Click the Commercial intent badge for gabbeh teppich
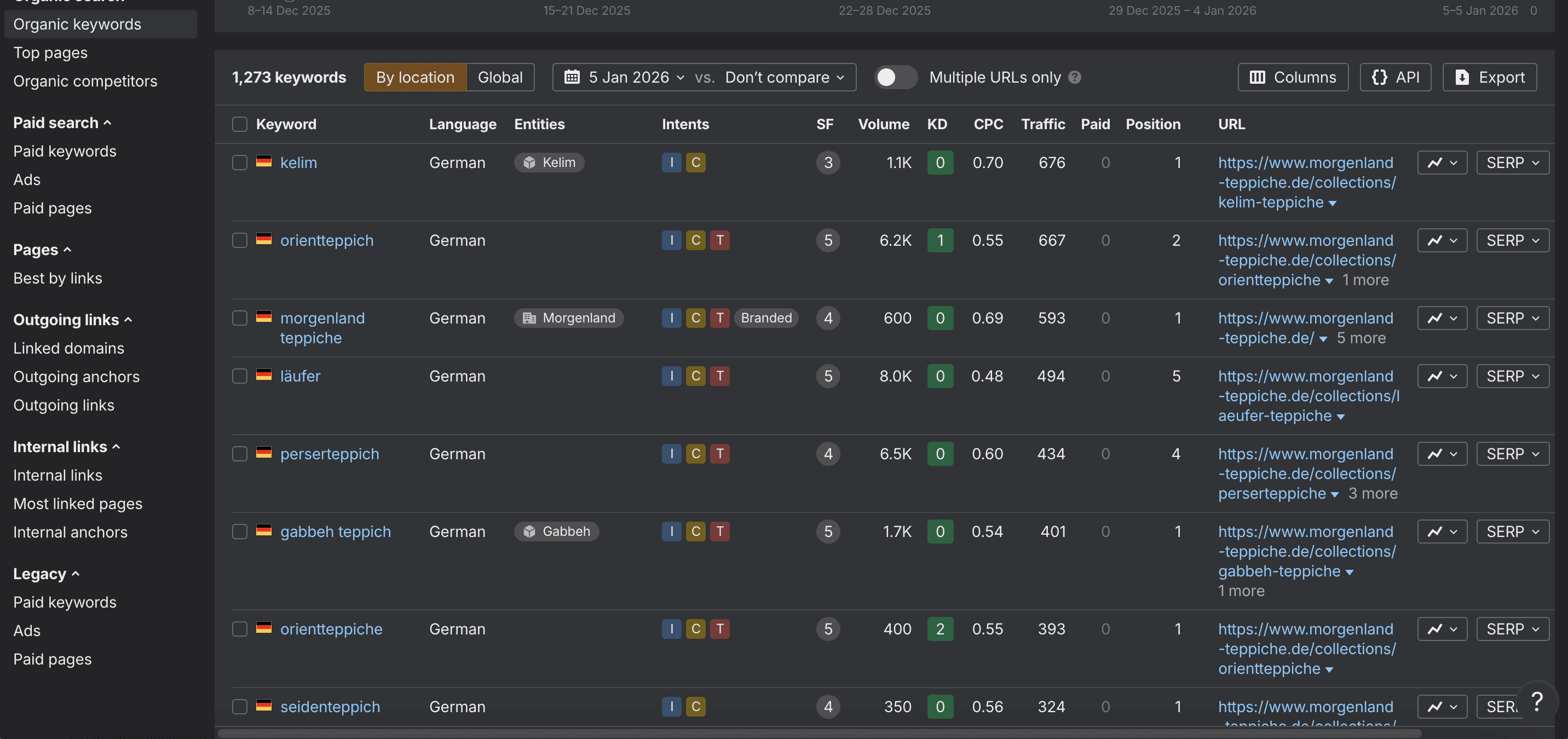 (x=695, y=531)
